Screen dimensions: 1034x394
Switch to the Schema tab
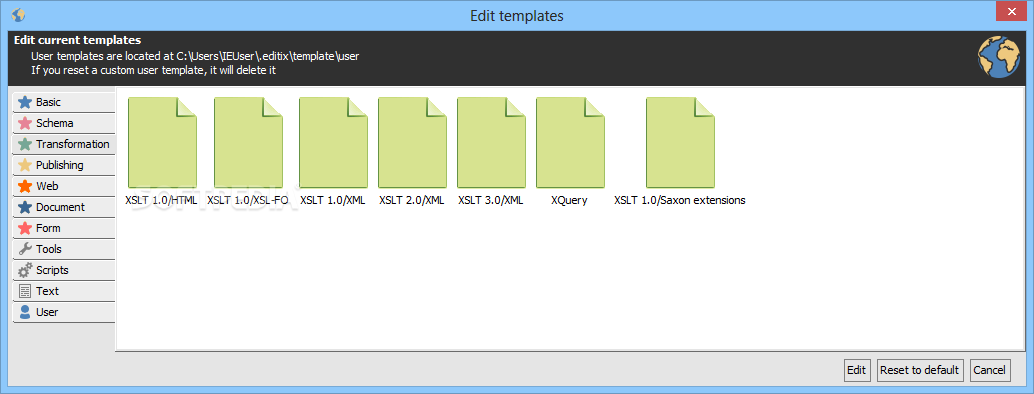click(64, 123)
